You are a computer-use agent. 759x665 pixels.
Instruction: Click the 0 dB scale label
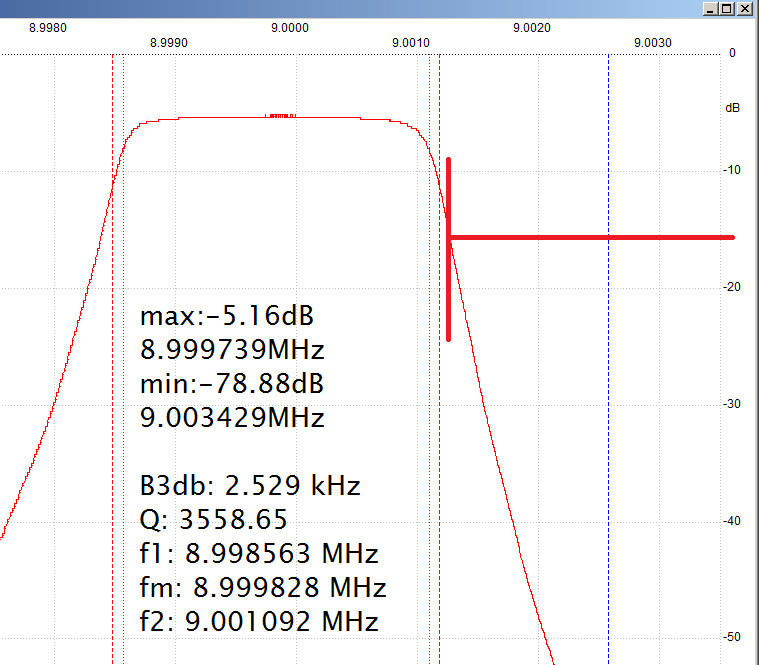pos(732,53)
